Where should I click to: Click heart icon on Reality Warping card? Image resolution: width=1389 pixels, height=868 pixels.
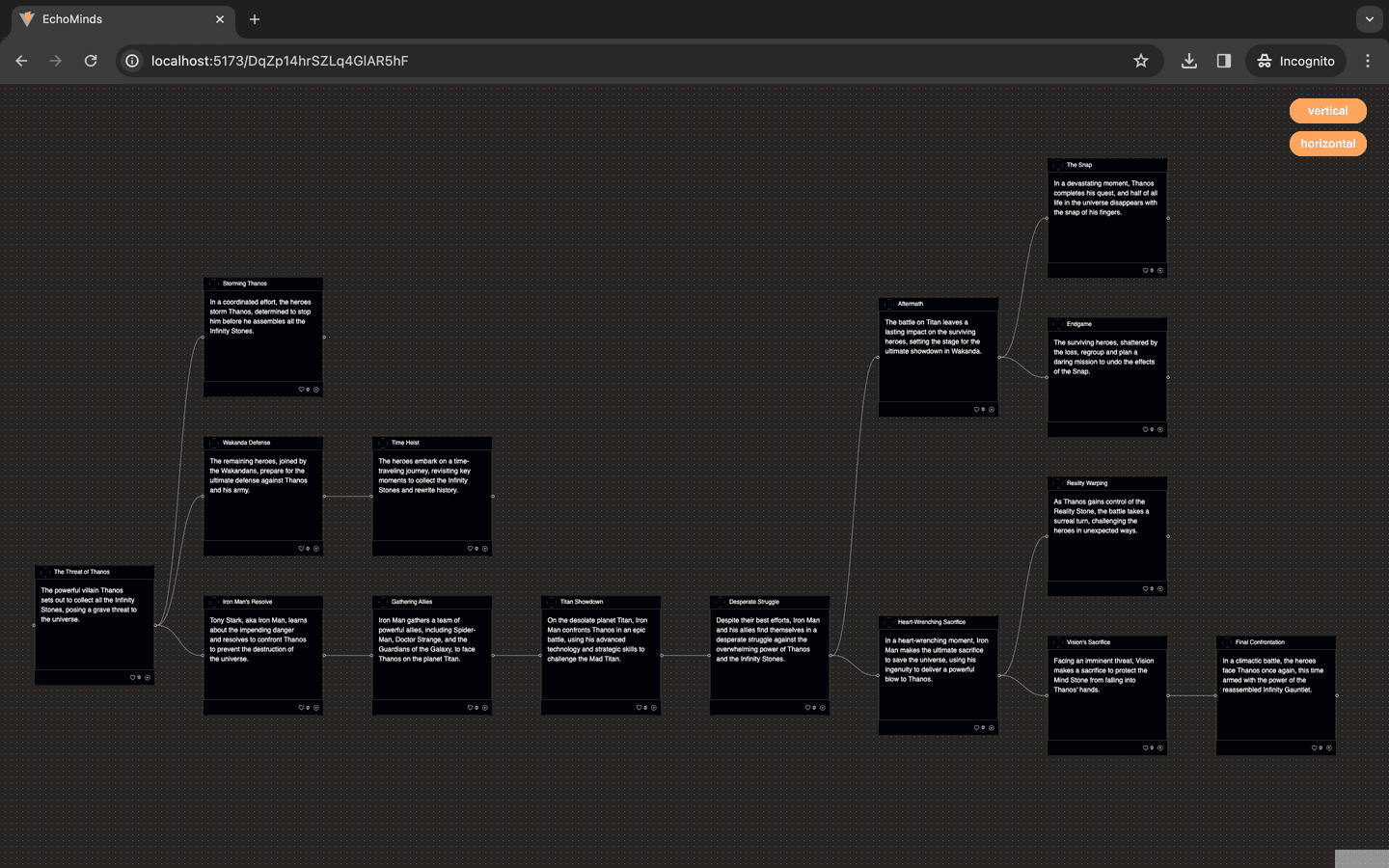(x=1145, y=589)
